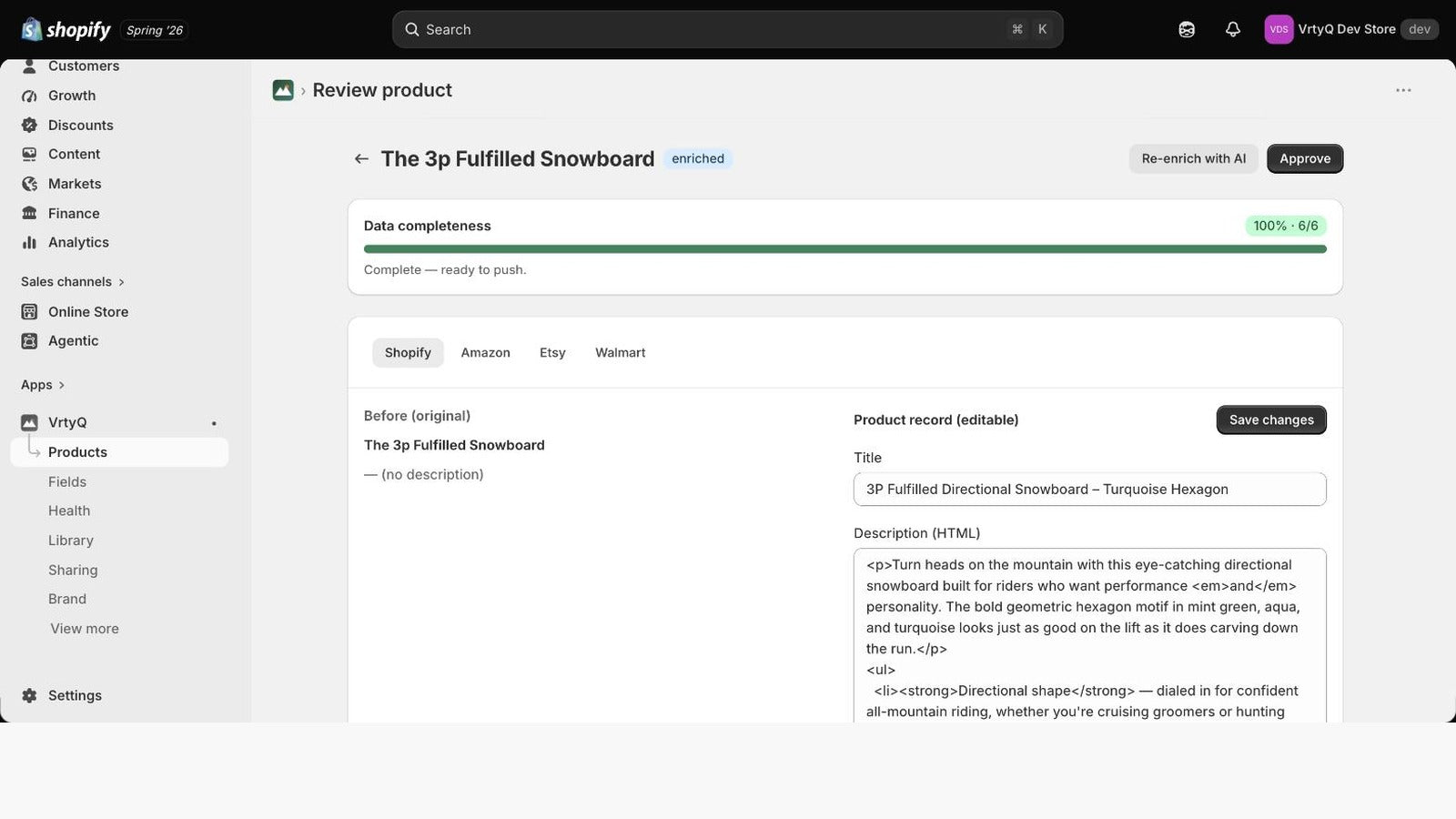Expand View more under VrtyQ

point(85,629)
